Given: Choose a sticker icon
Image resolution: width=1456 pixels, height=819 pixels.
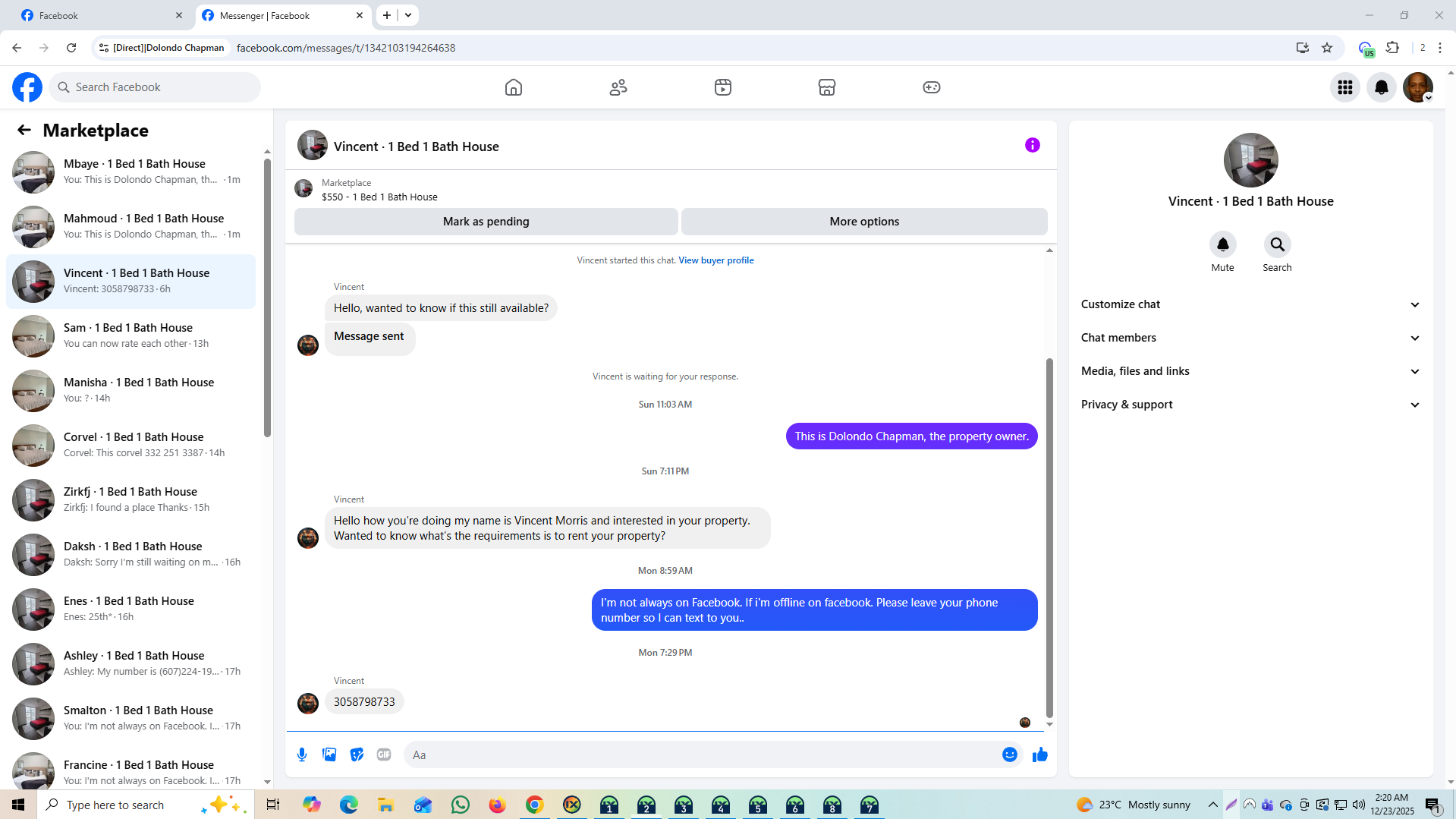Looking at the screenshot, I should click(357, 754).
